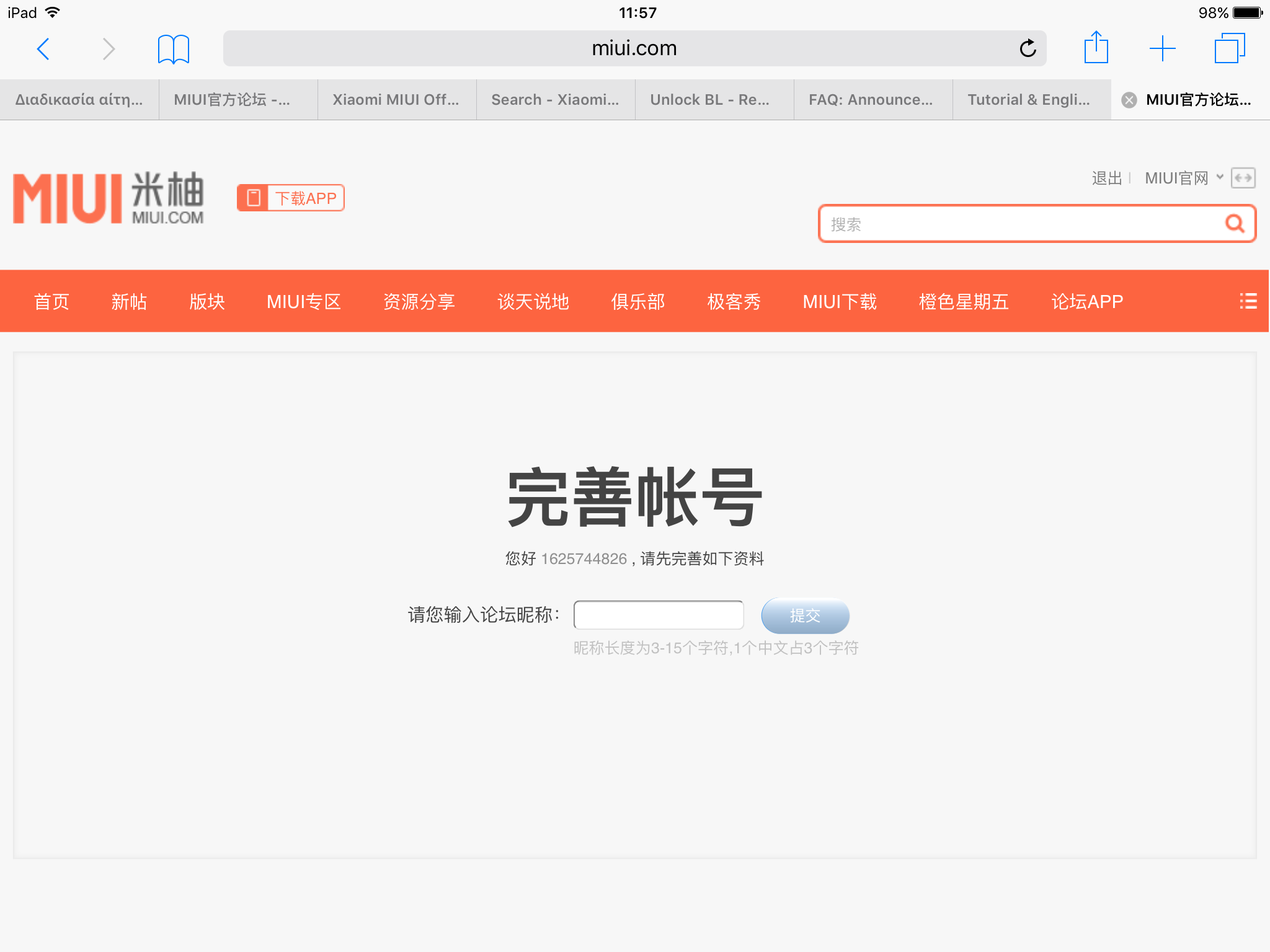This screenshot has width=1270, height=952.
Task: Click the 提交 submit button
Action: pos(804,615)
